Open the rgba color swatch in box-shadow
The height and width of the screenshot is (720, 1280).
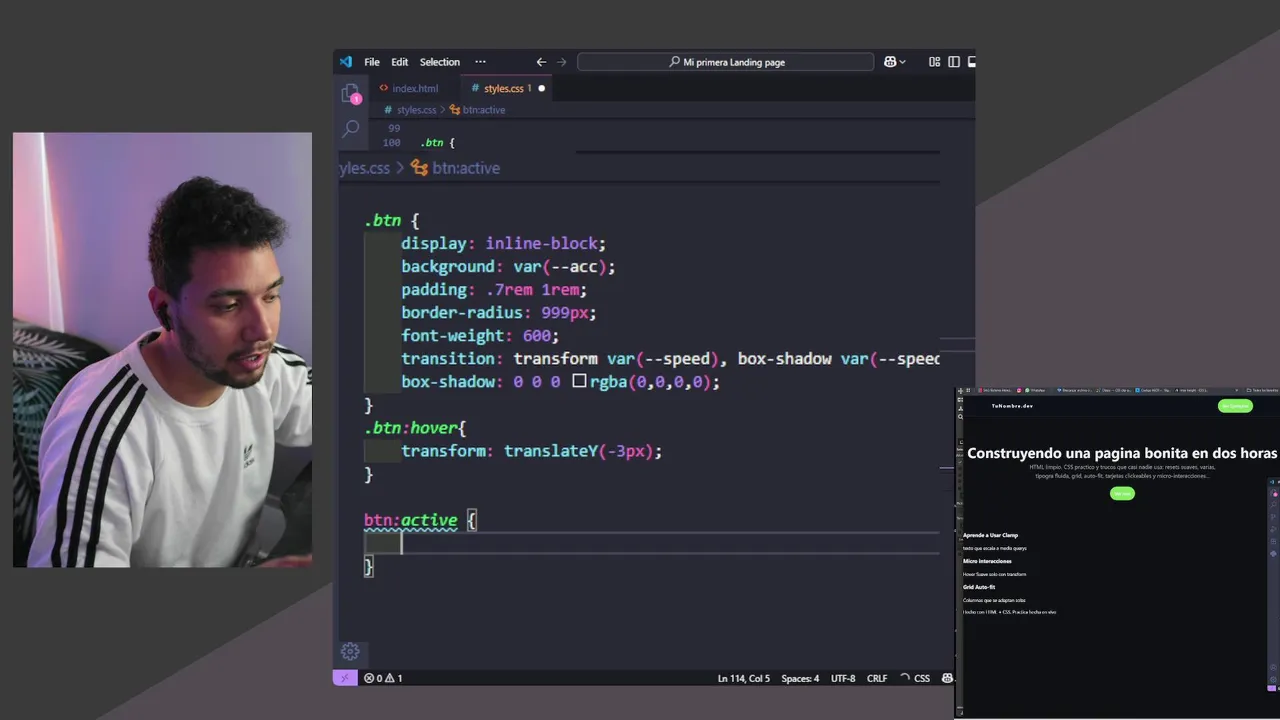coord(579,381)
